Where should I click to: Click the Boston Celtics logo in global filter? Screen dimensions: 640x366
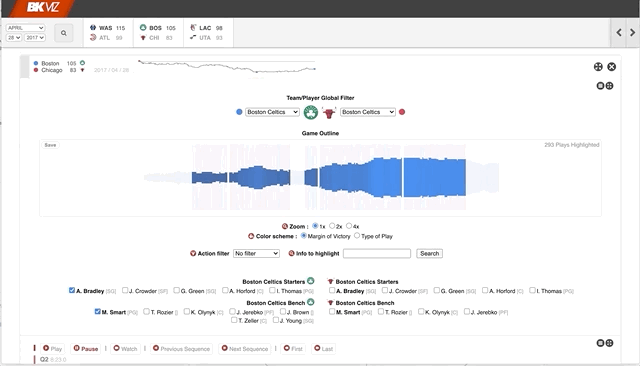coord(311,112)
